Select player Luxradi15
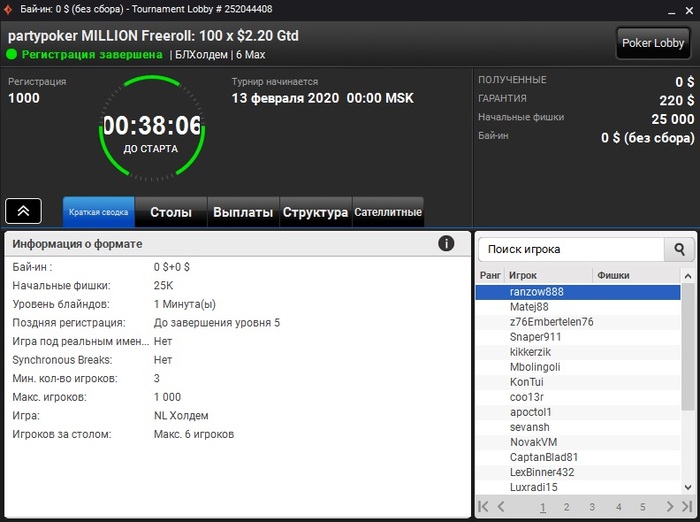 pos(578,487)
